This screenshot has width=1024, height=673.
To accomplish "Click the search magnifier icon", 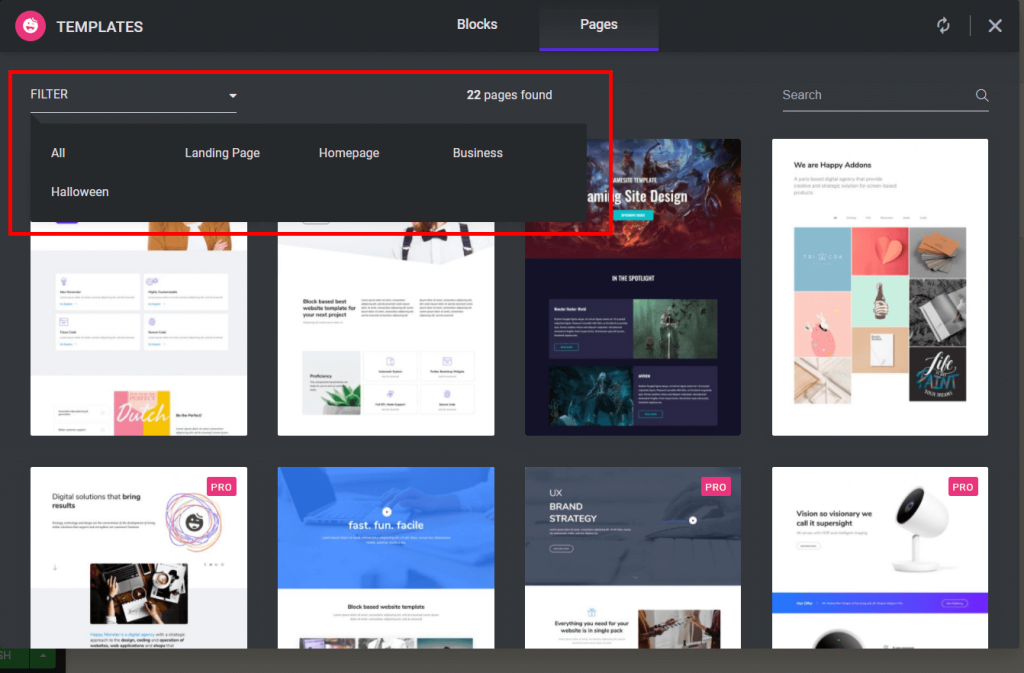I will 982,95.
